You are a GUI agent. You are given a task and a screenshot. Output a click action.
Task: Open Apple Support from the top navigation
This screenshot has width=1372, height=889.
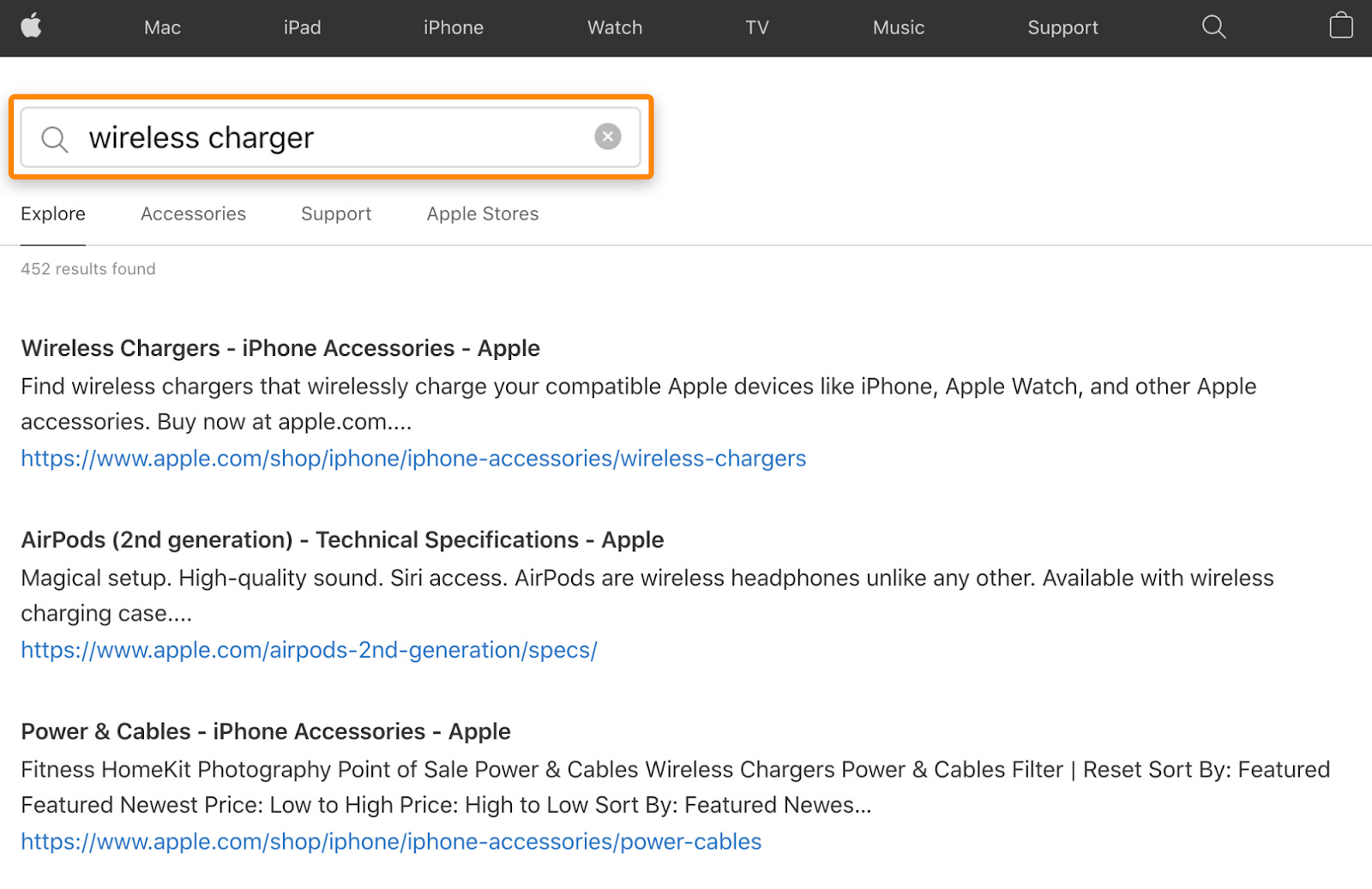pyautogui.click(x=1062, y=27)
